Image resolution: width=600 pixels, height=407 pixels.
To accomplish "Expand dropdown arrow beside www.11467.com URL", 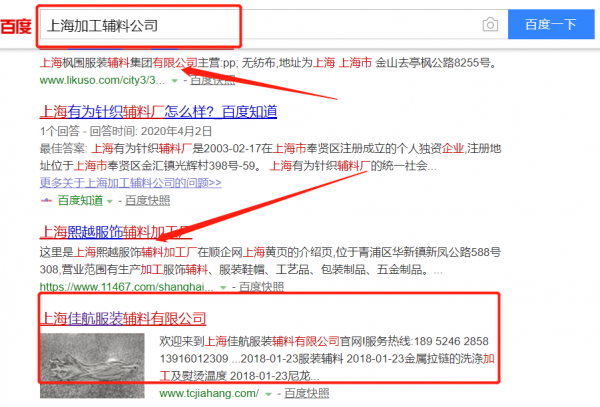I will click(222, 286).
